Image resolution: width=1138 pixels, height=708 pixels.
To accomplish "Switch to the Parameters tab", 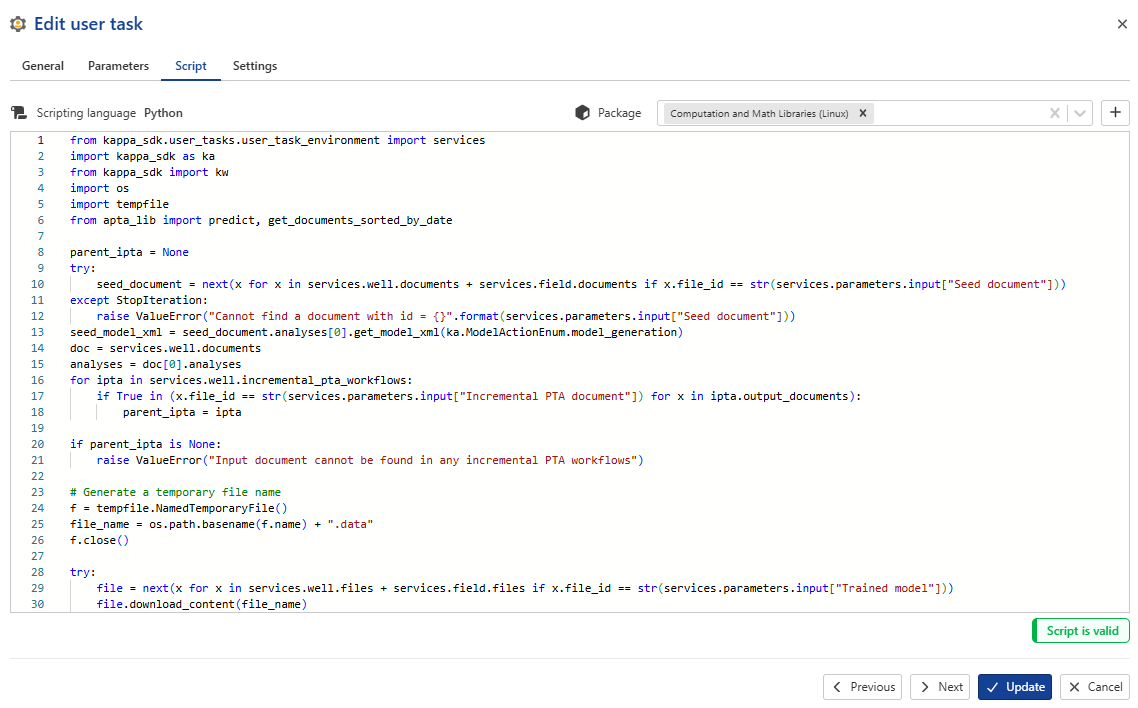I will (118, 66).
